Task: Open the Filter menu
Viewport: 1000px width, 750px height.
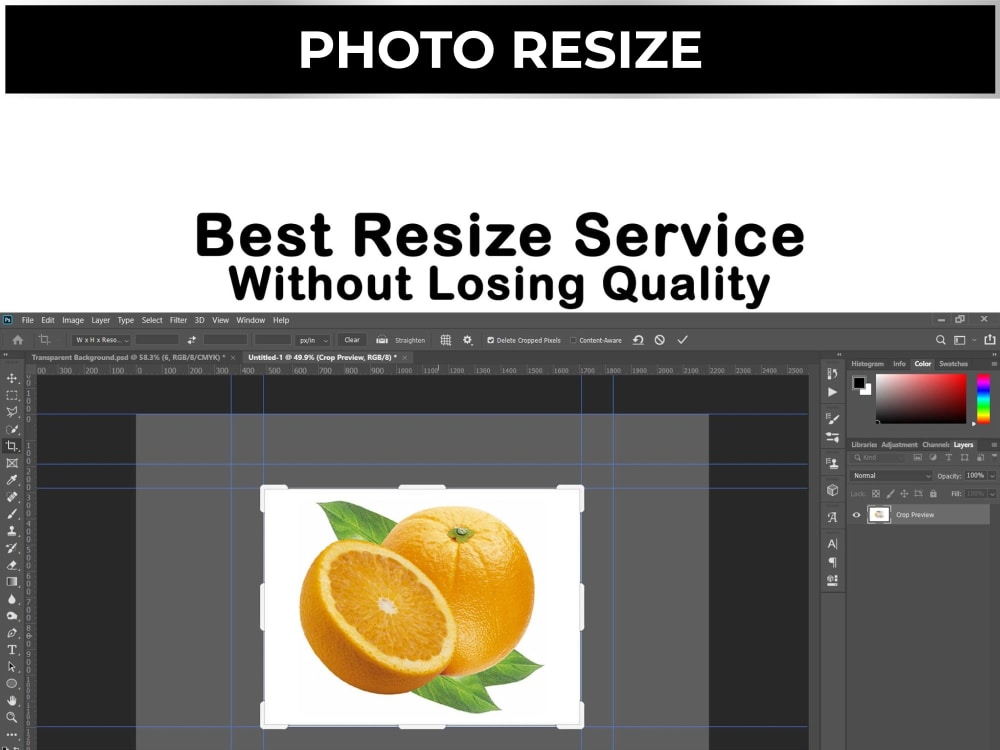Action: pos(178,320)
